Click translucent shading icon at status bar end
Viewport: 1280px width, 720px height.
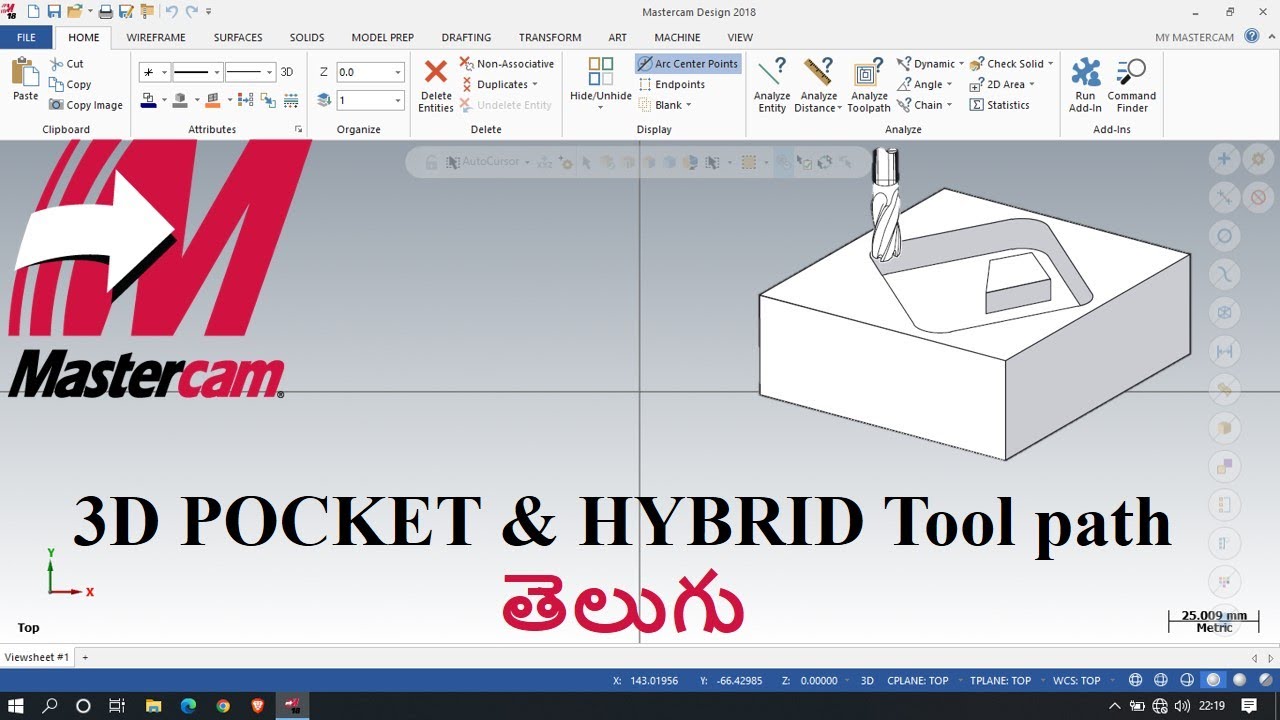tap(1265, 680)
